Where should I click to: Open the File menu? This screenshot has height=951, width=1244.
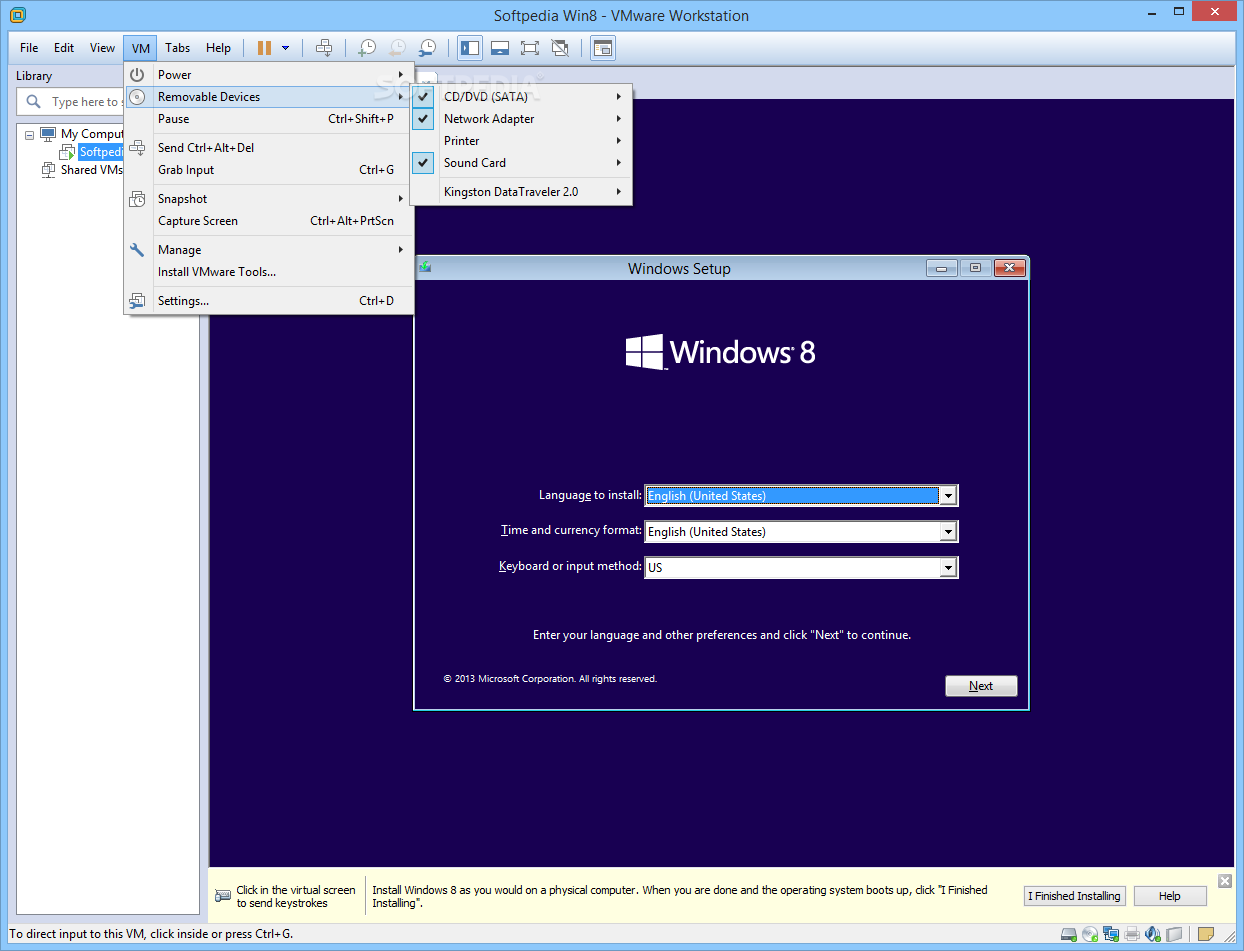point(29,48)
